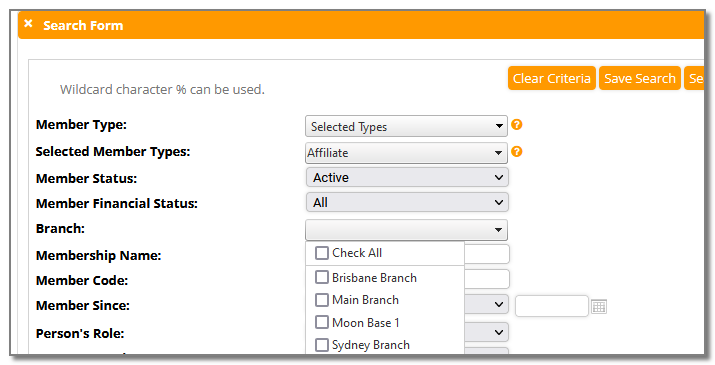The image size is (715, 365).
Task: Click the 'Member Financial Status:' label
Action: pos(117,203)
